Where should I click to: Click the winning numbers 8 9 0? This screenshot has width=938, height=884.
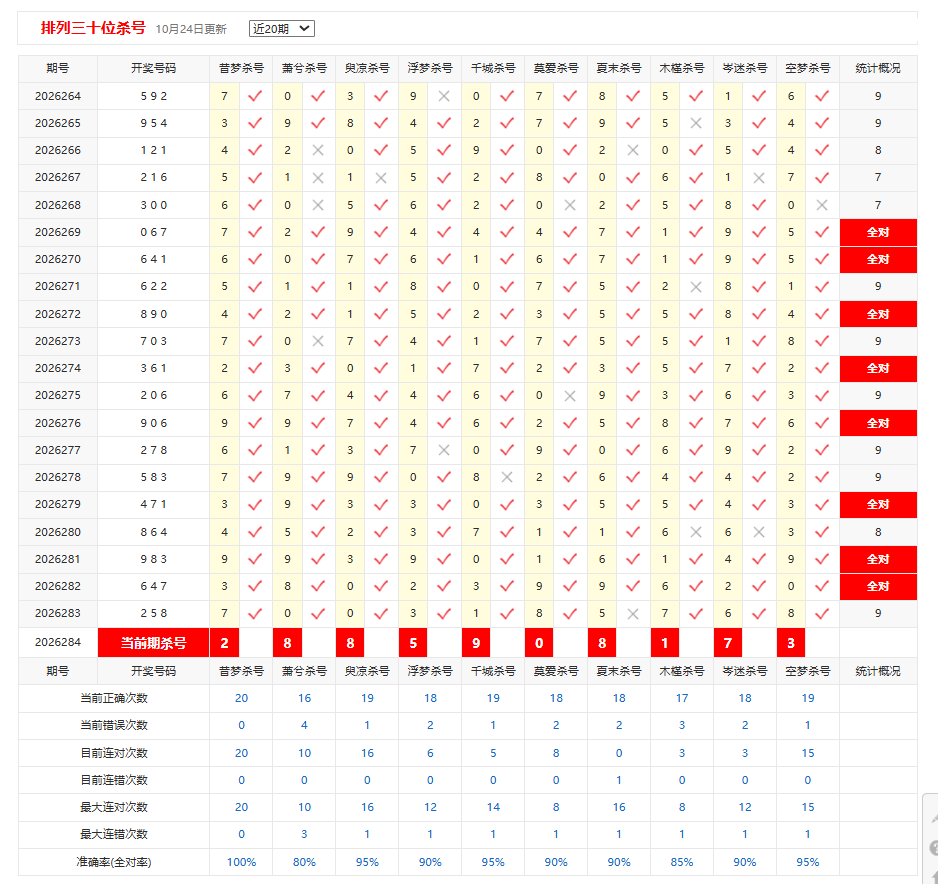pyautogui.click(x=154, y=314)
